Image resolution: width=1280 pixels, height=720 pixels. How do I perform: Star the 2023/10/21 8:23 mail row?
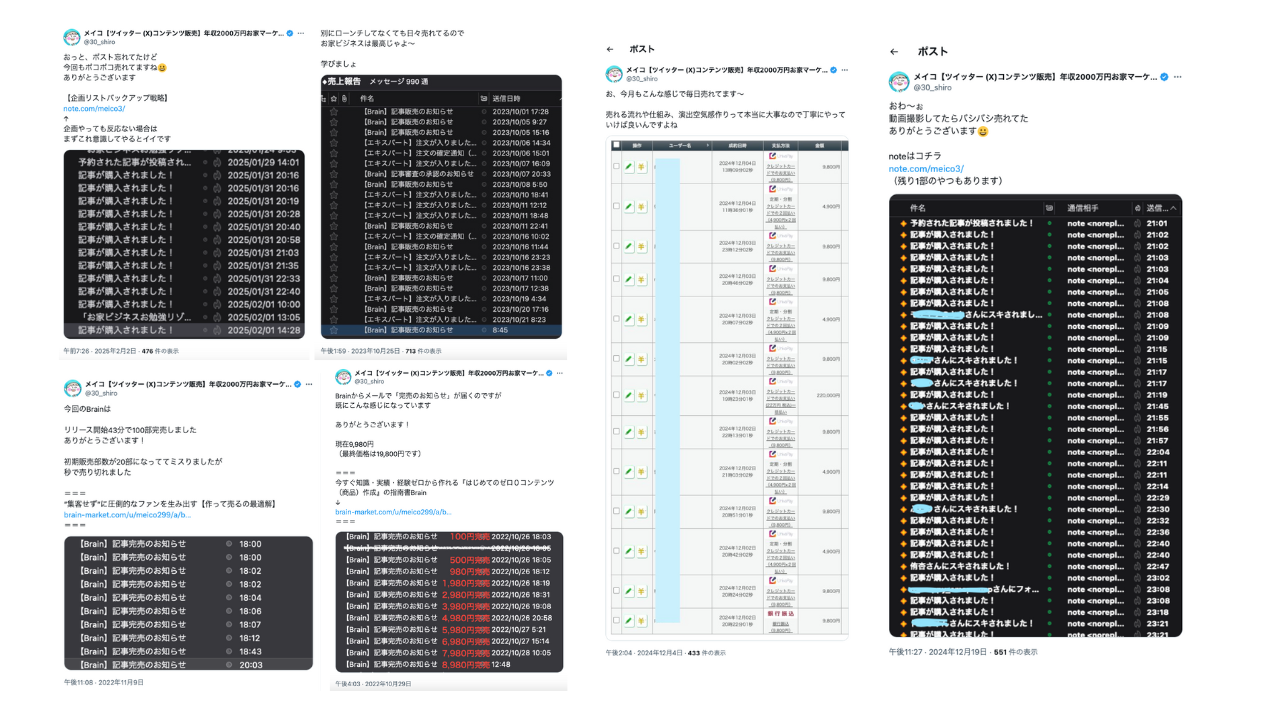(x=334, y=319)
